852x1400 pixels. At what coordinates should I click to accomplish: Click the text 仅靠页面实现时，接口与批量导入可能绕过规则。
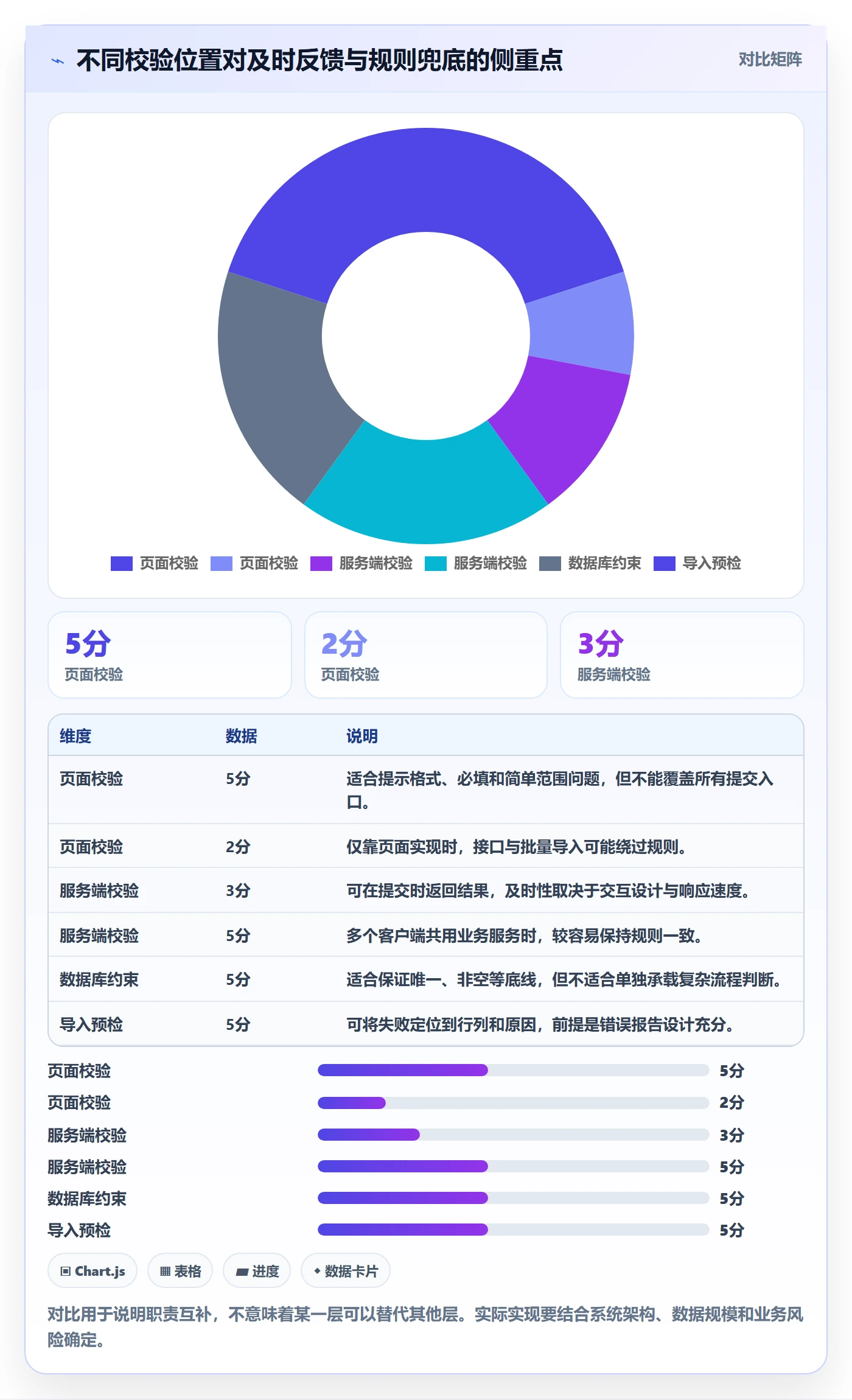[517, 847]
